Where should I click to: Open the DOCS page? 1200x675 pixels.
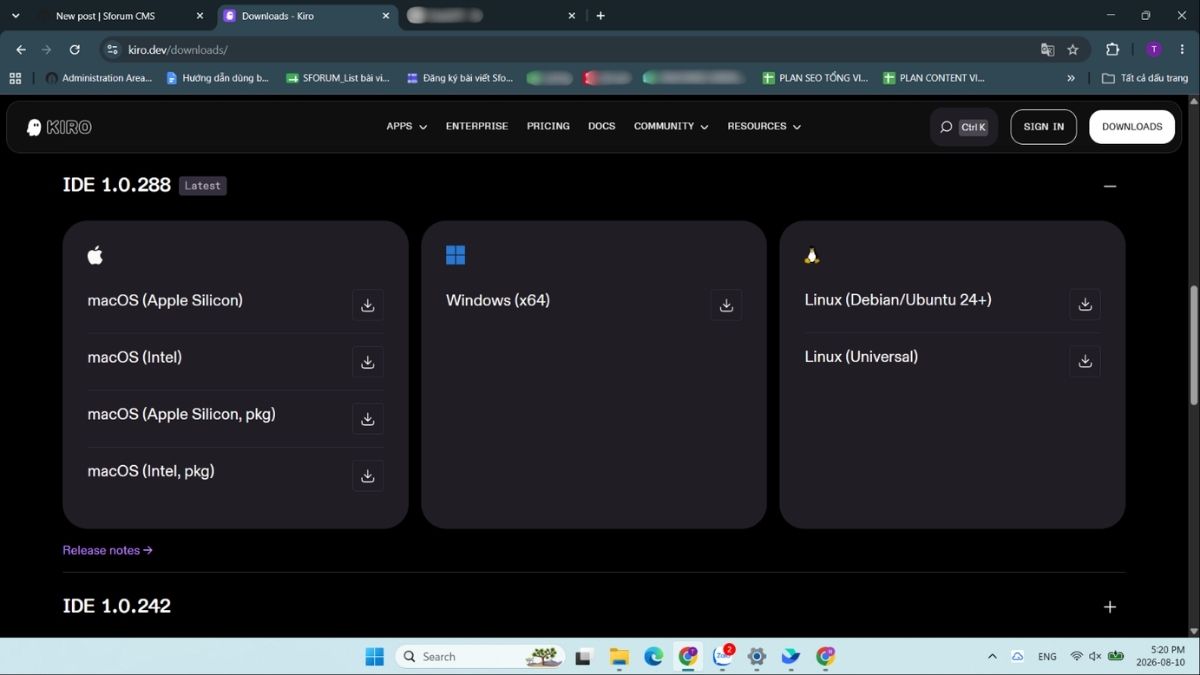click(602, 126)
